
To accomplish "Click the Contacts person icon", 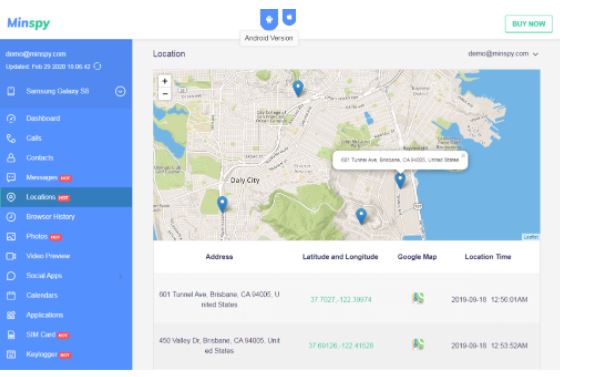I will 11,158.
